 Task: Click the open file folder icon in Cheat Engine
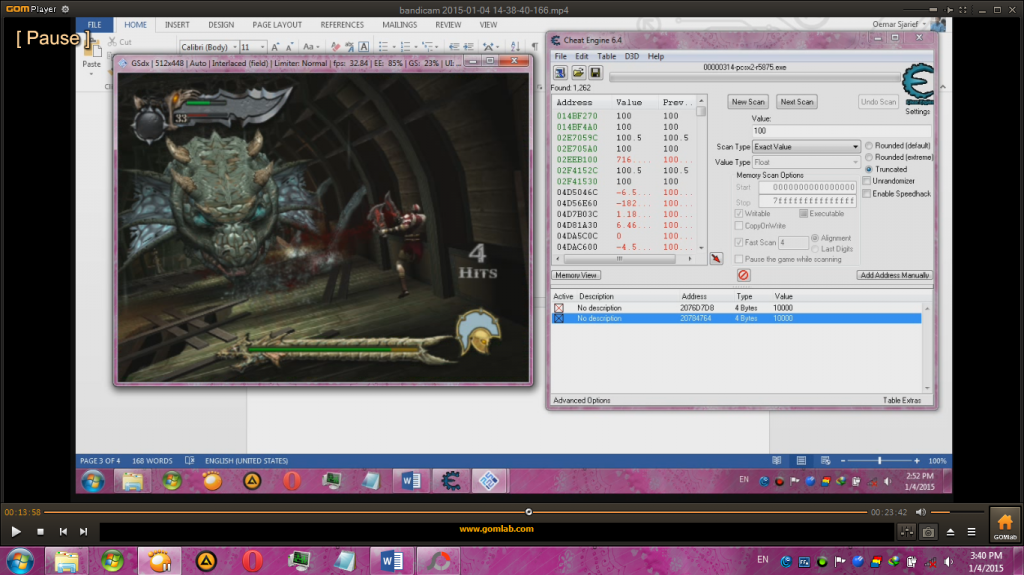coord(578,73)
